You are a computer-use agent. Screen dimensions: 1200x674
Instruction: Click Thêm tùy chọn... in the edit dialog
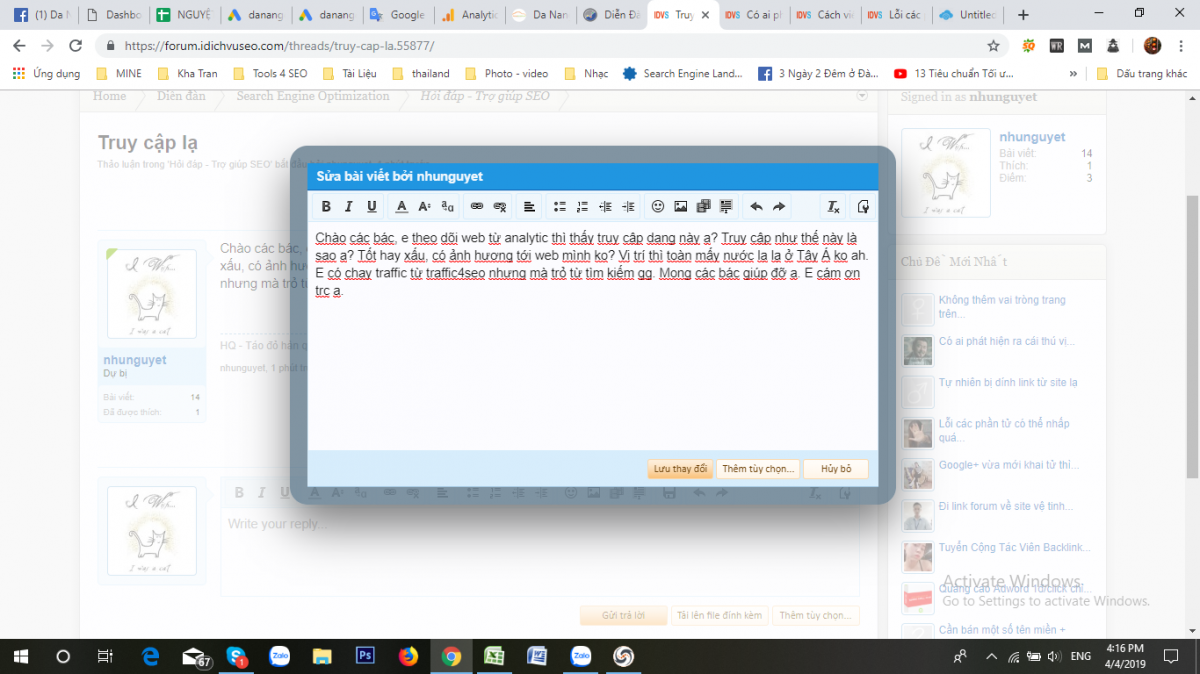758,469
